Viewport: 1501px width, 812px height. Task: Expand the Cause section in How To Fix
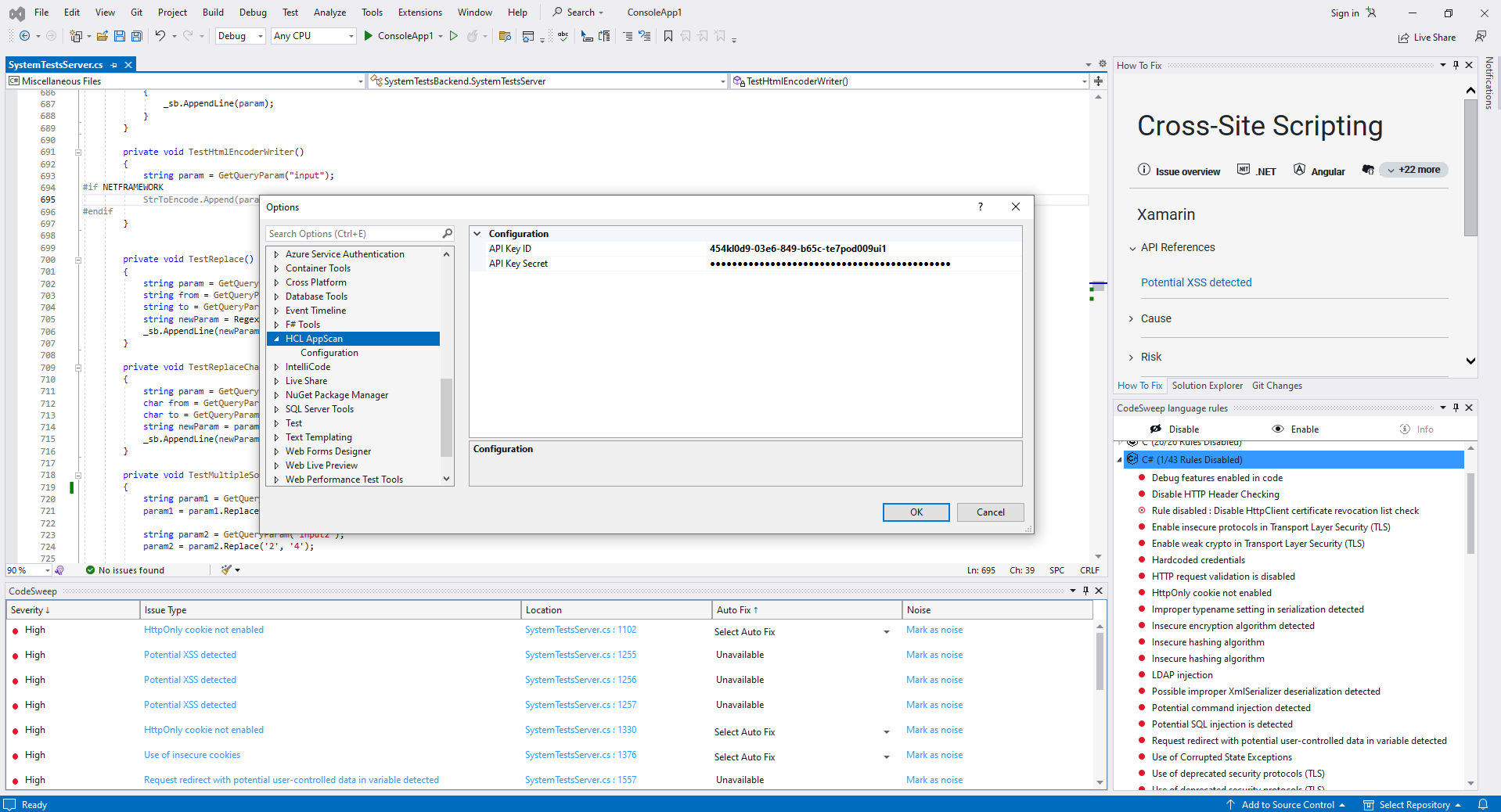pos(1132,319)
